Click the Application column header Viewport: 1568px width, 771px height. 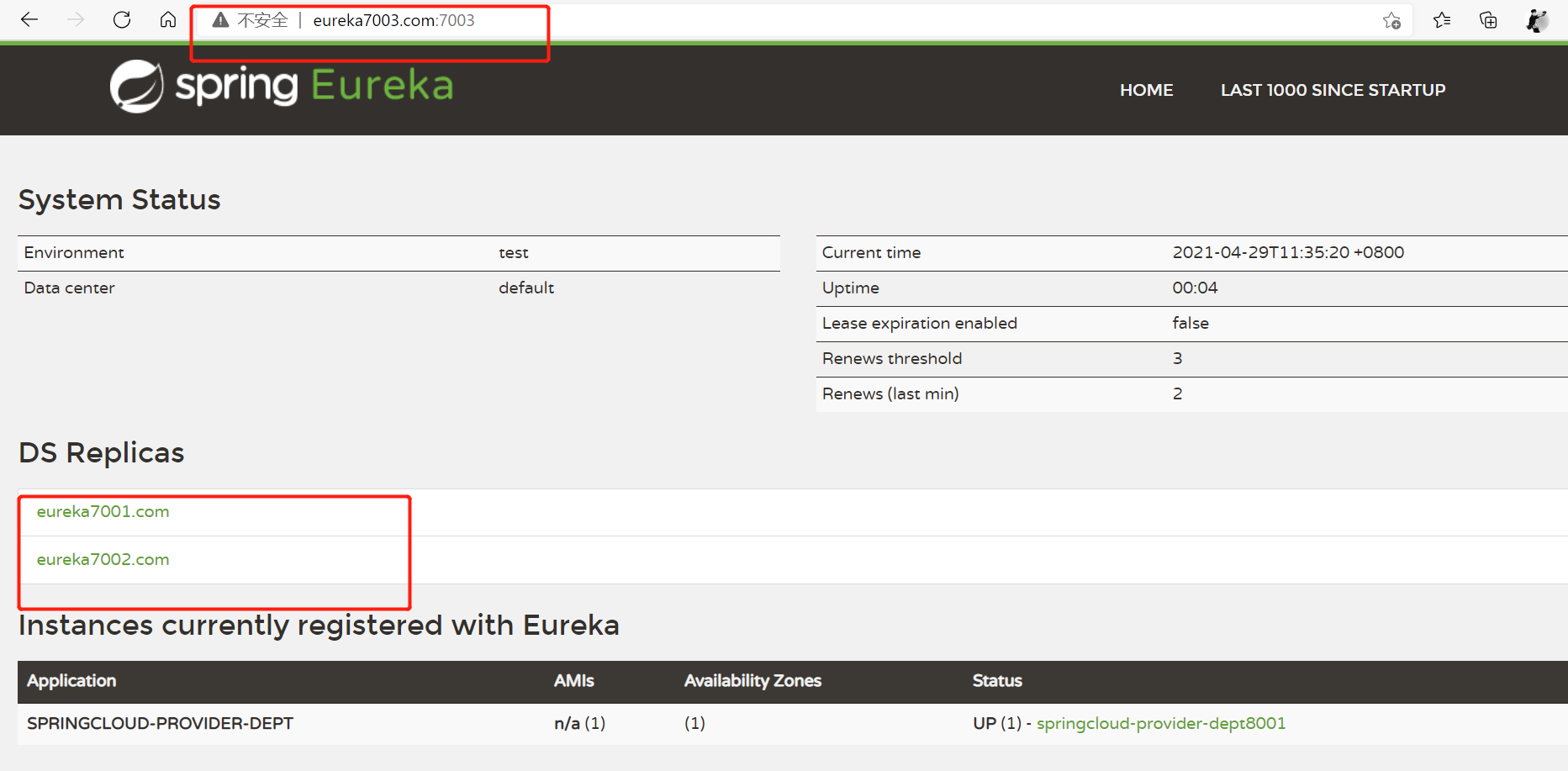(71, 681)
